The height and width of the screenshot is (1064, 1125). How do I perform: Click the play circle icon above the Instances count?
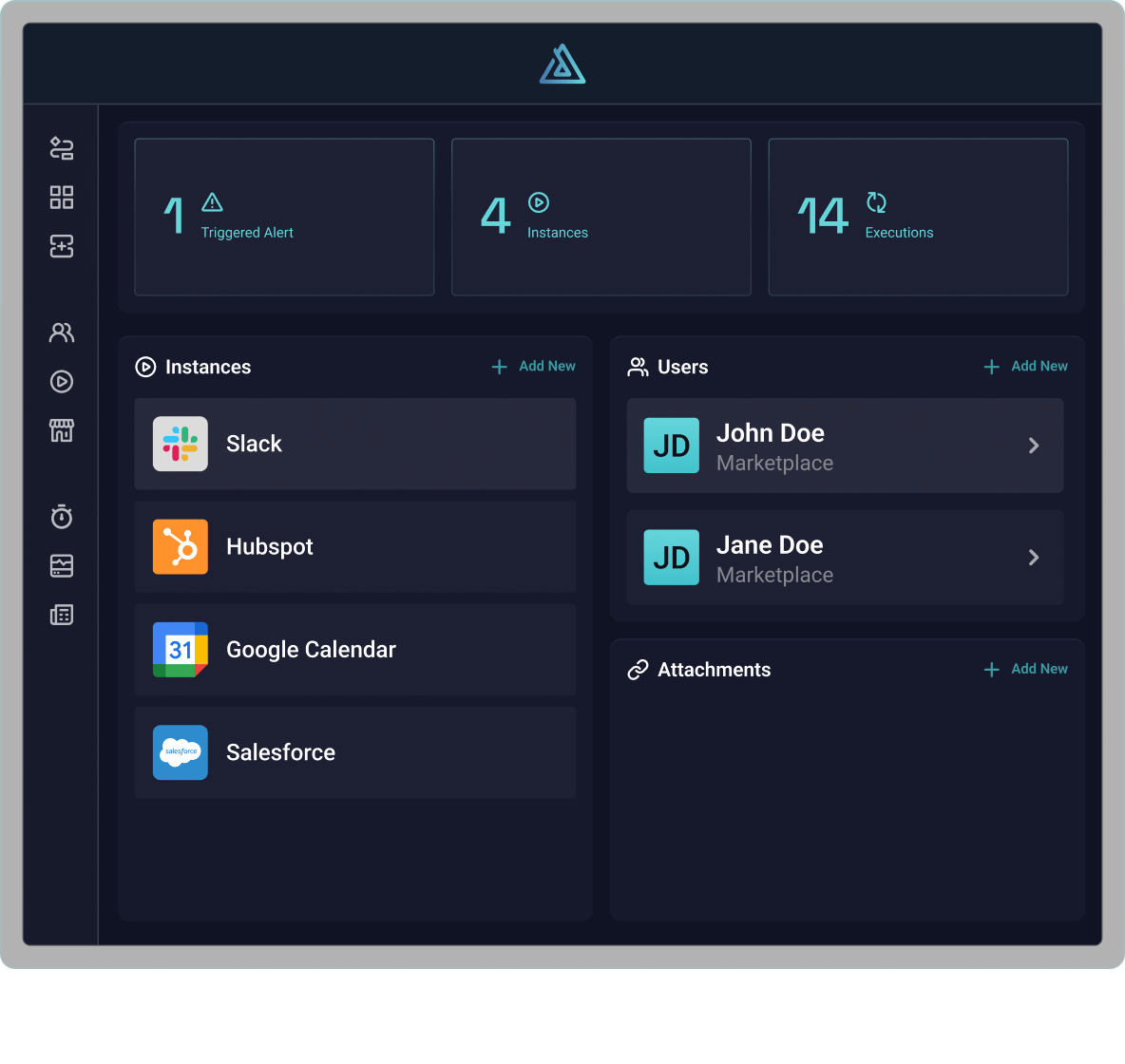[539, 202]
